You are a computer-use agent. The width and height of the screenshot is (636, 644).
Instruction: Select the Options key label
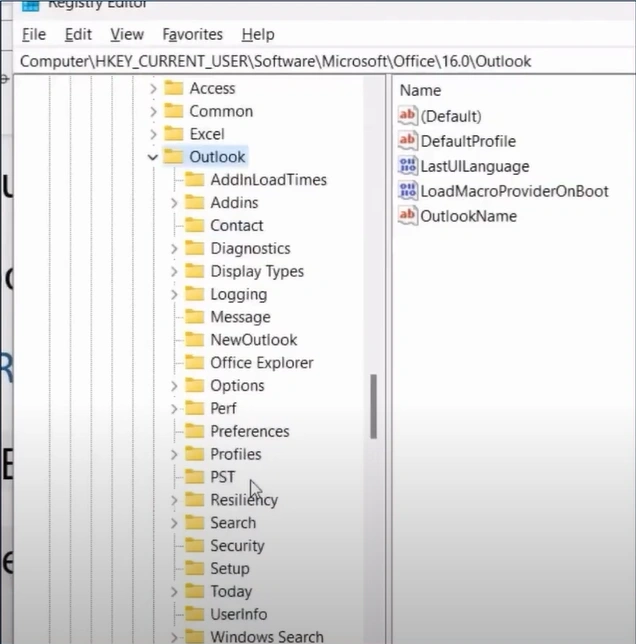237,386
